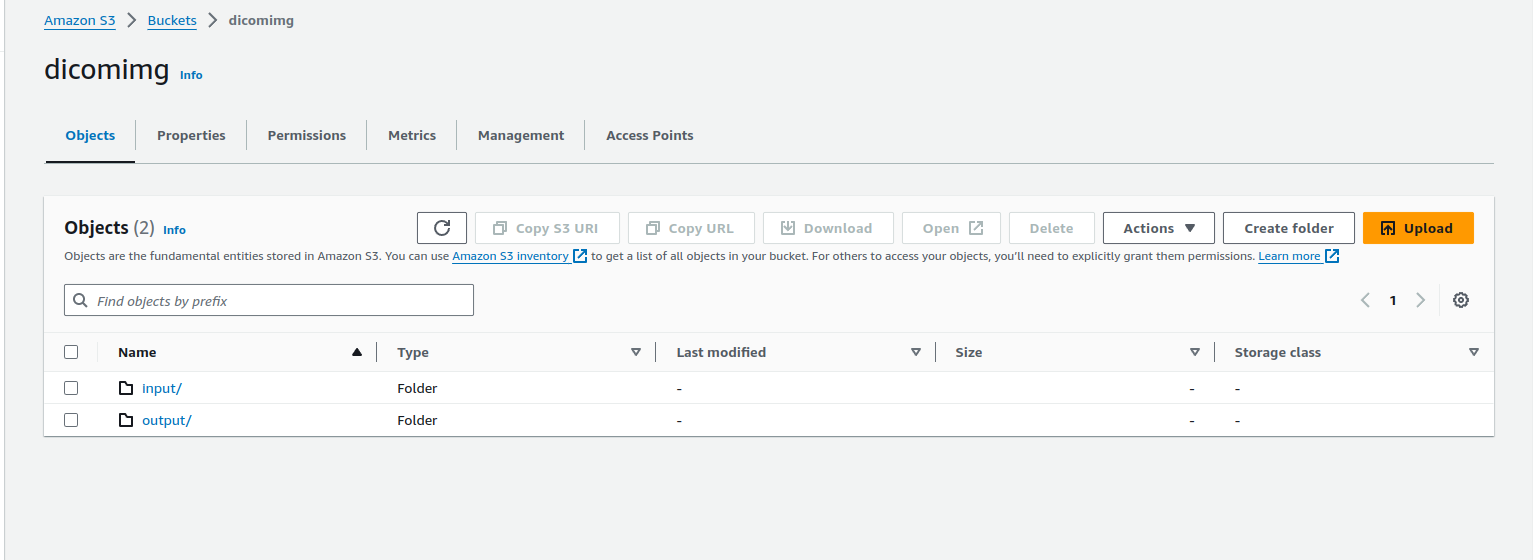Click the refresh objects icon button

pos(442,228)
